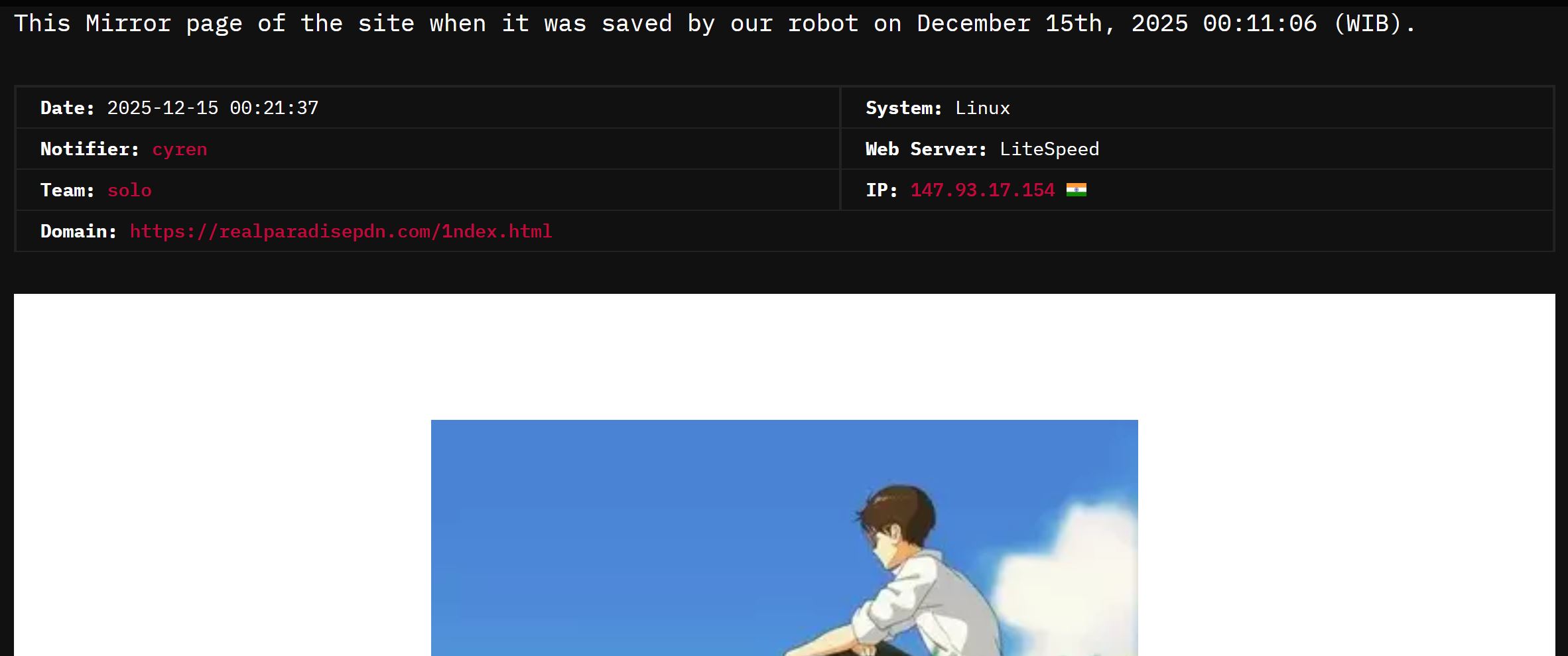Click the LiteSpeed web server value
Viewport: 1568px width, 656px height.
(x=1049, y=149)
